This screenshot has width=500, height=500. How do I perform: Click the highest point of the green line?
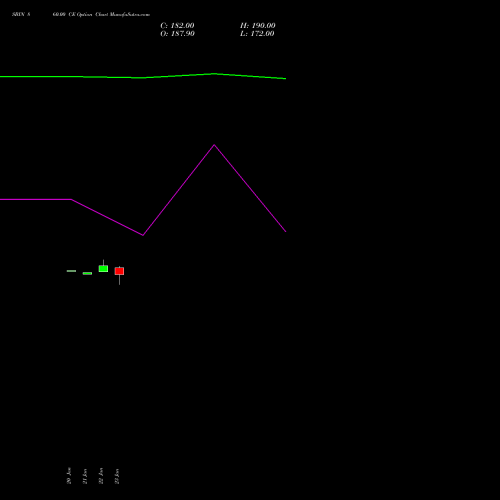(x=214, y=74)
